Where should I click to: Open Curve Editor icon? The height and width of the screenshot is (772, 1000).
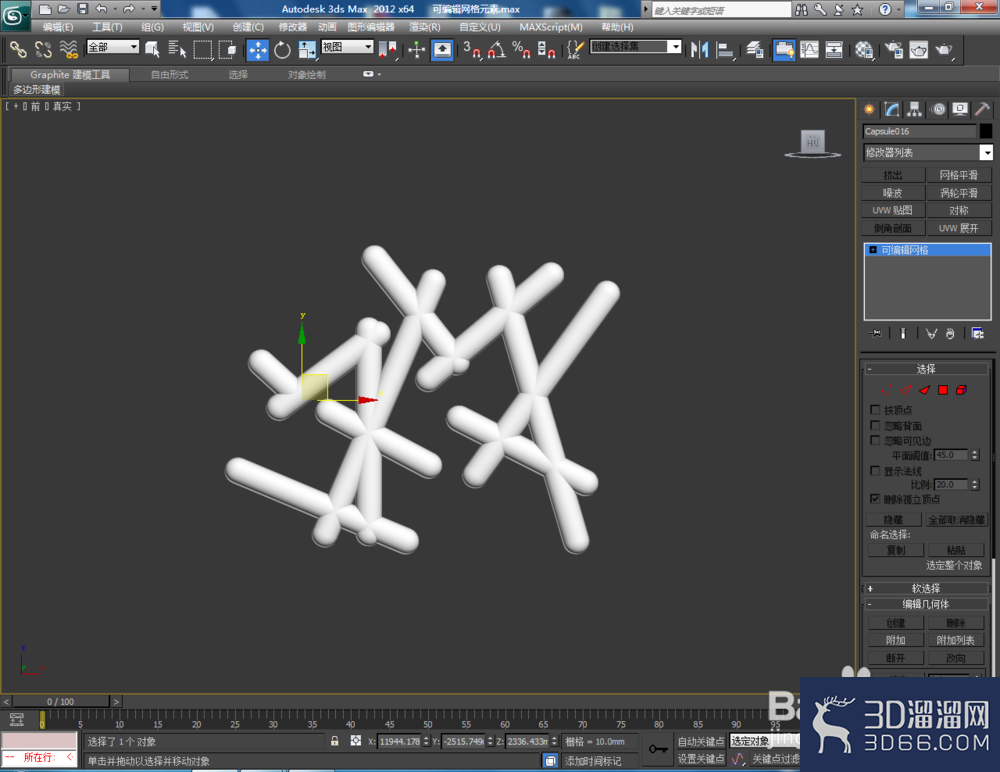tap(809, 49)
